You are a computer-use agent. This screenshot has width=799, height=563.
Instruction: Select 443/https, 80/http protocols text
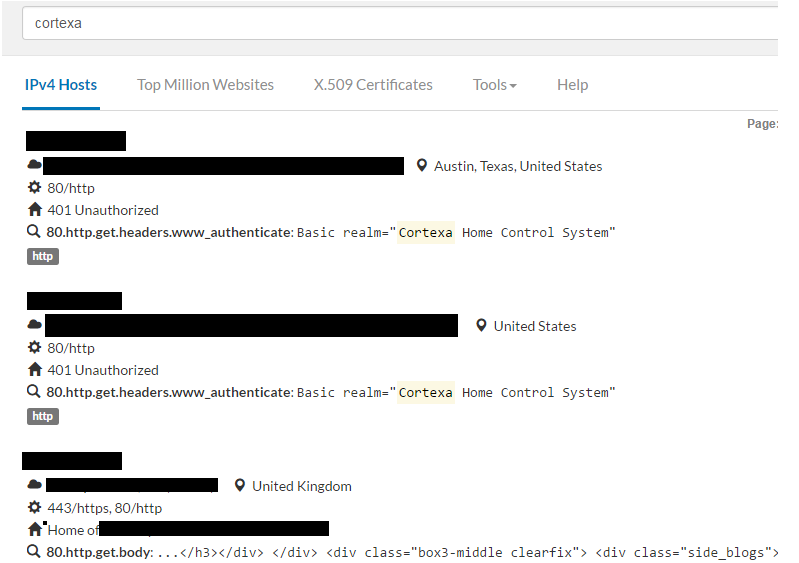click(104, 508)
